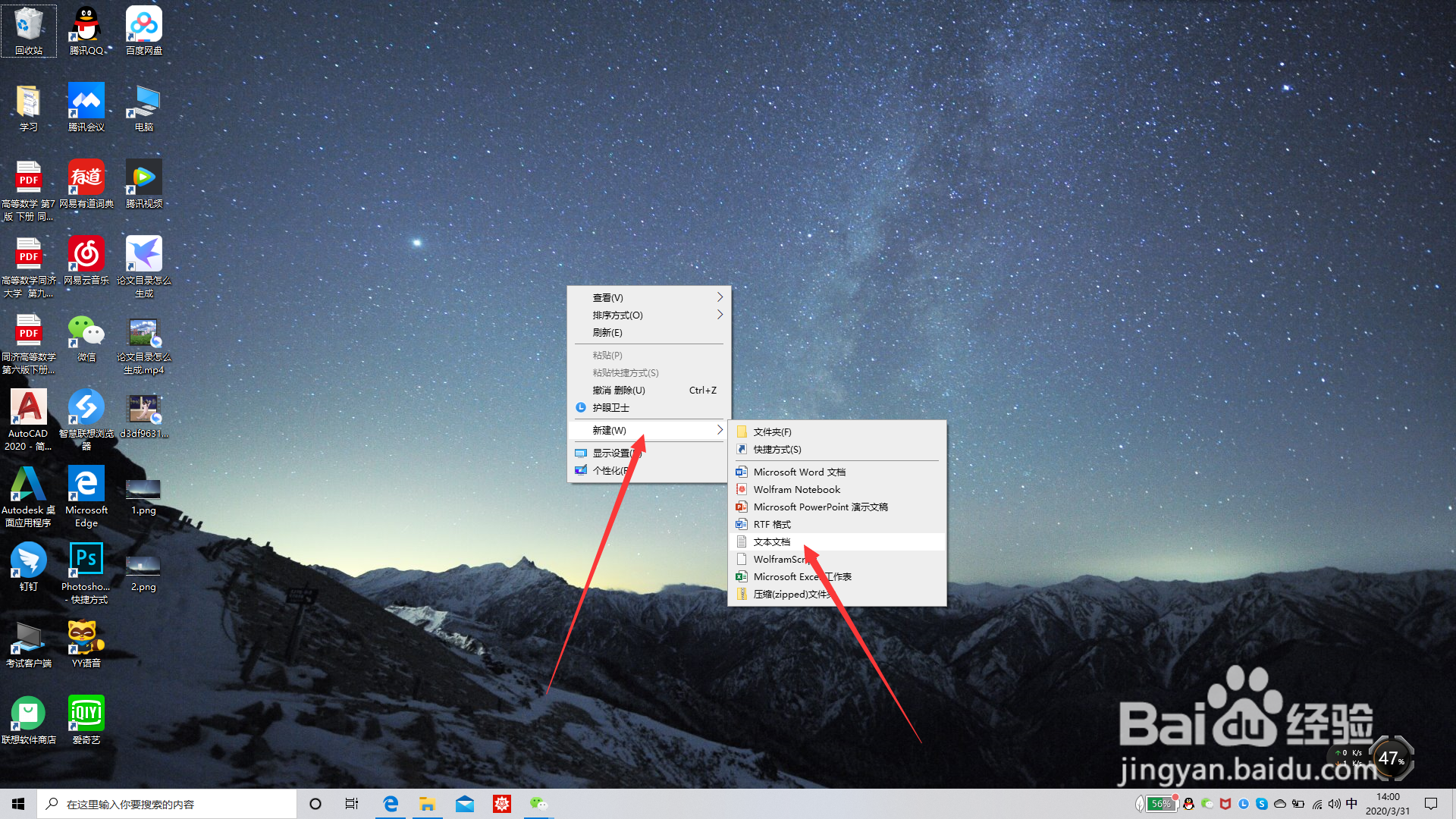1456x819 pixels.
Task: Toggle the 中 input method indicator
Action: click(x=1351, y=804)
